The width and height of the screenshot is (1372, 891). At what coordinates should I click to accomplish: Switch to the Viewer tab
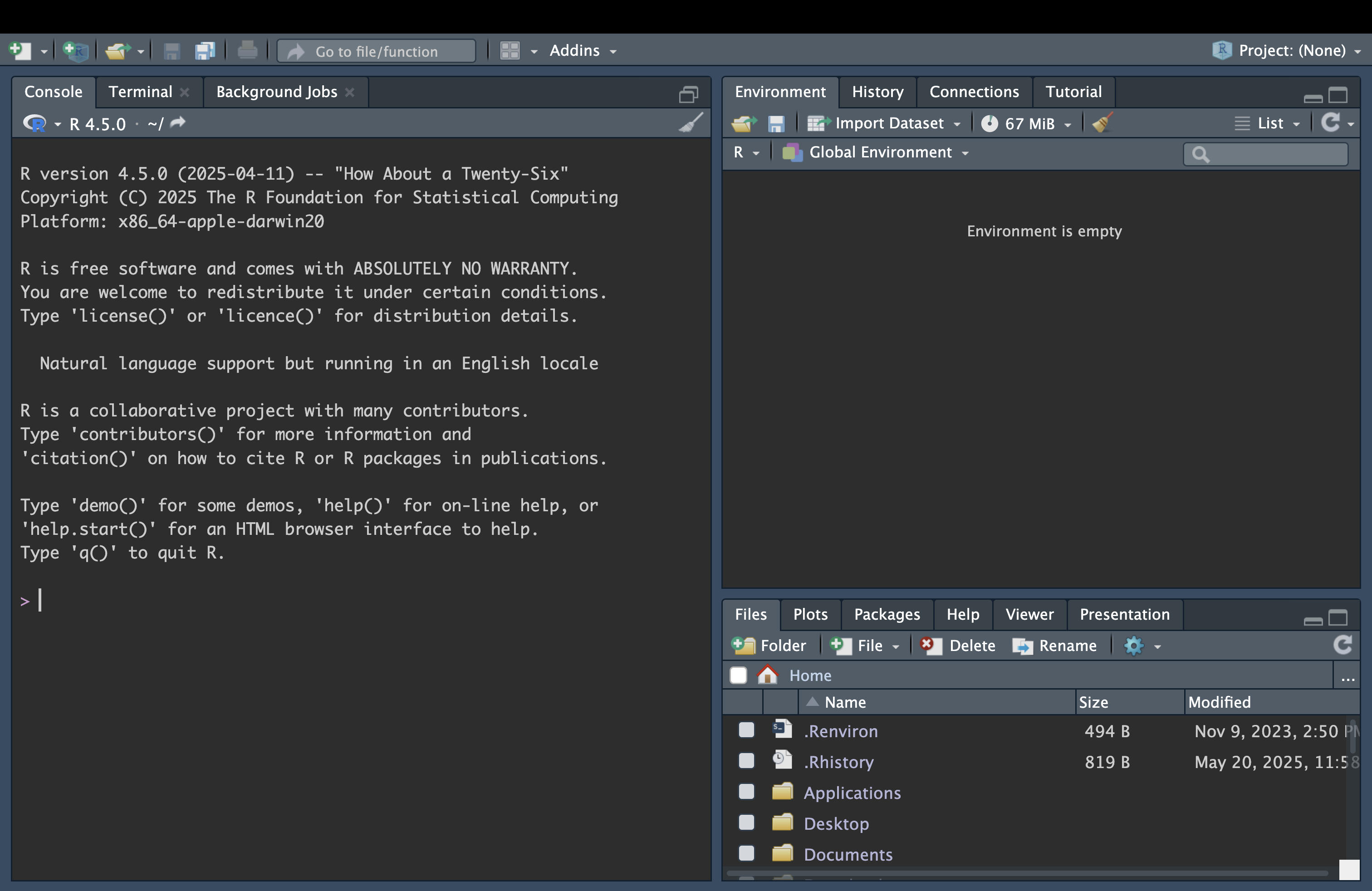1029,614
